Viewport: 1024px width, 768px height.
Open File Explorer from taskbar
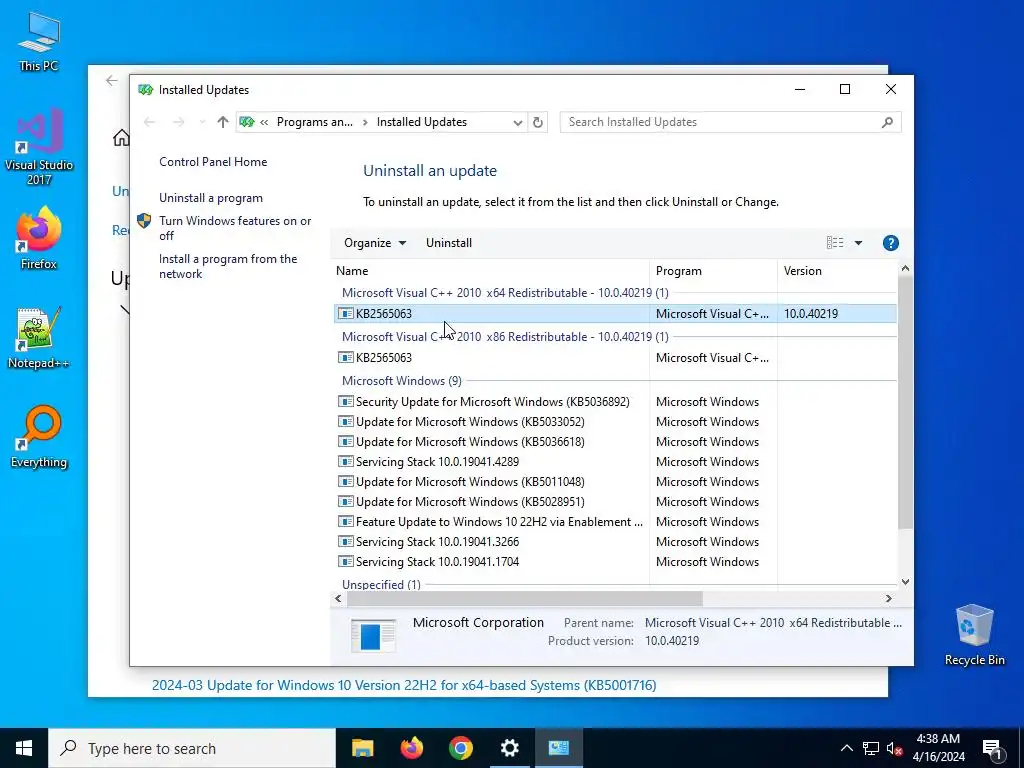coord(362,748)
